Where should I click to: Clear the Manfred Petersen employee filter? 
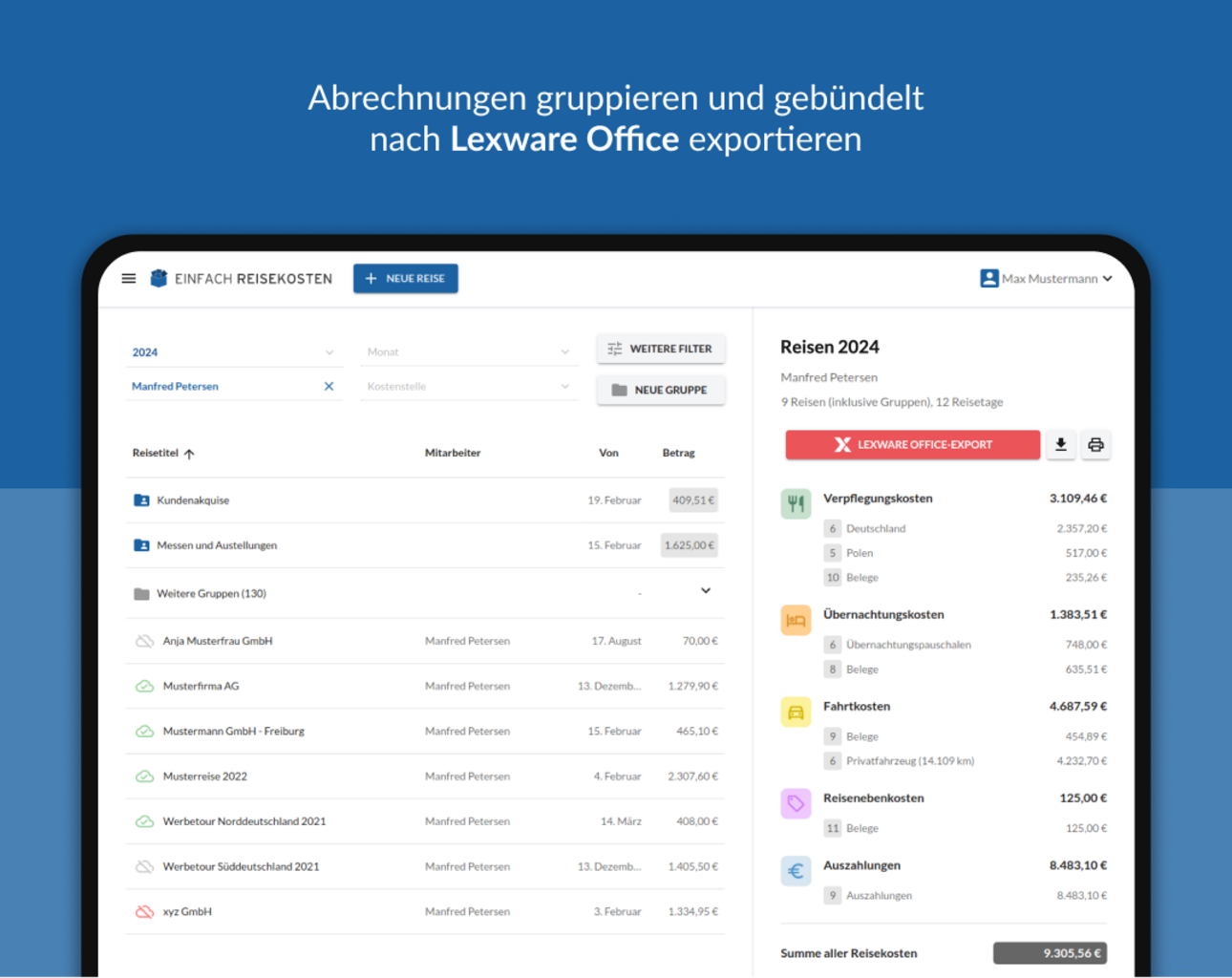[329, 387]
